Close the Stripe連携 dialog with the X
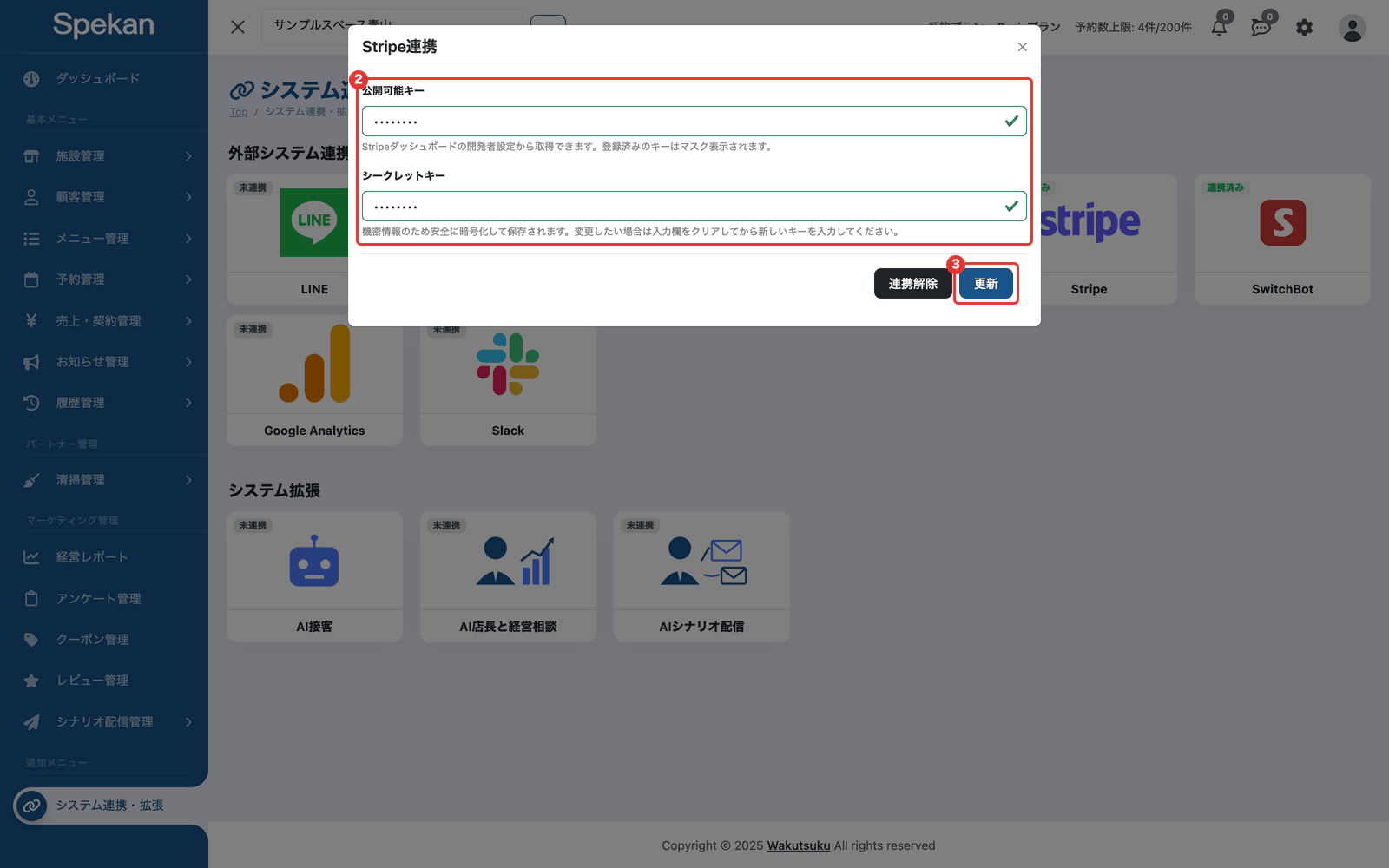The height and width of the screenshot is (868, 1389). point(1023,47)
